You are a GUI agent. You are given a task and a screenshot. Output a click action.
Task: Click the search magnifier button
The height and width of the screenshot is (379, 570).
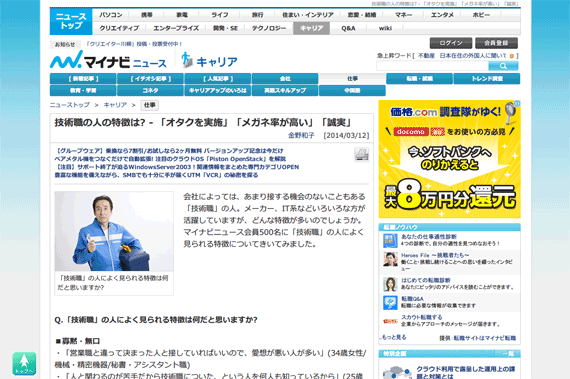click(503, 66)
